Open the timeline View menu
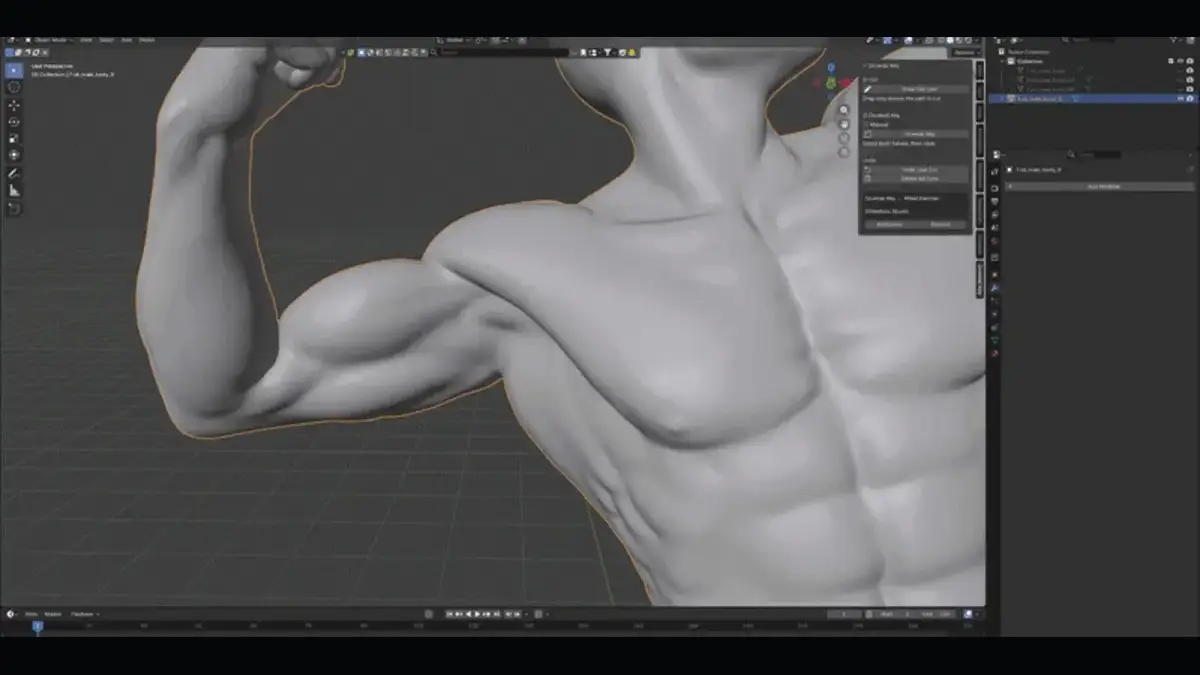 coord(31,613)
